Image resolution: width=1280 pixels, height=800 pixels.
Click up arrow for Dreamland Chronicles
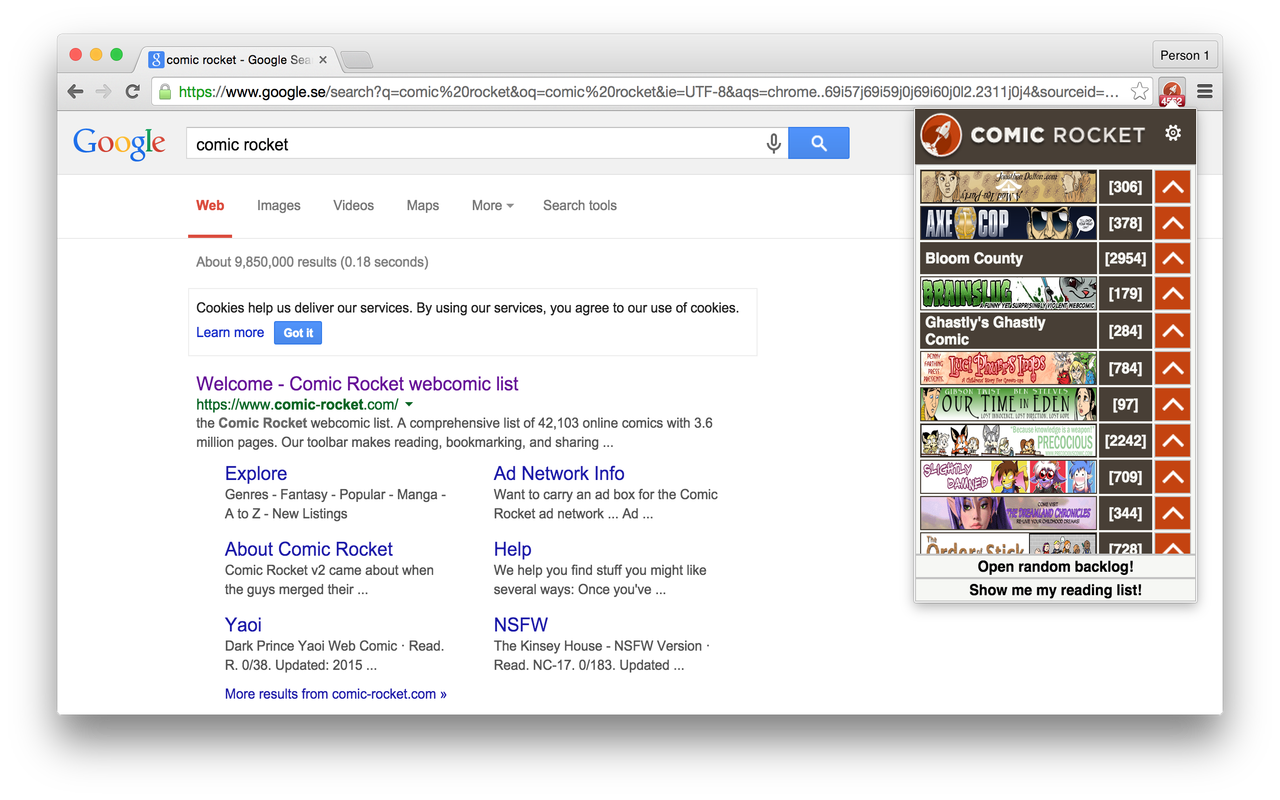pyautogui.click(x=1172, y=513)
